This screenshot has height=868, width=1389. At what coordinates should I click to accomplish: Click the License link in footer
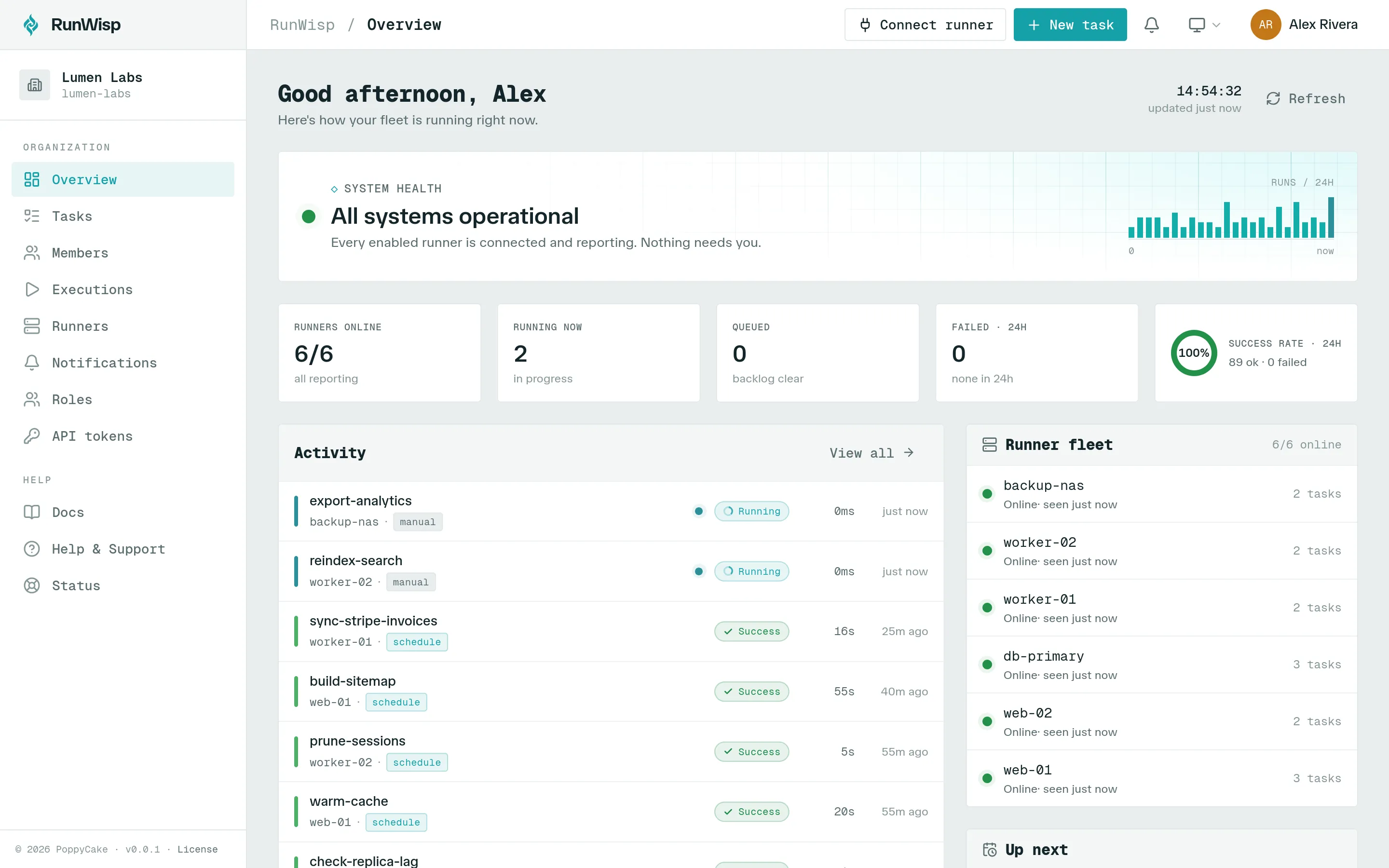tap(197, 849)
